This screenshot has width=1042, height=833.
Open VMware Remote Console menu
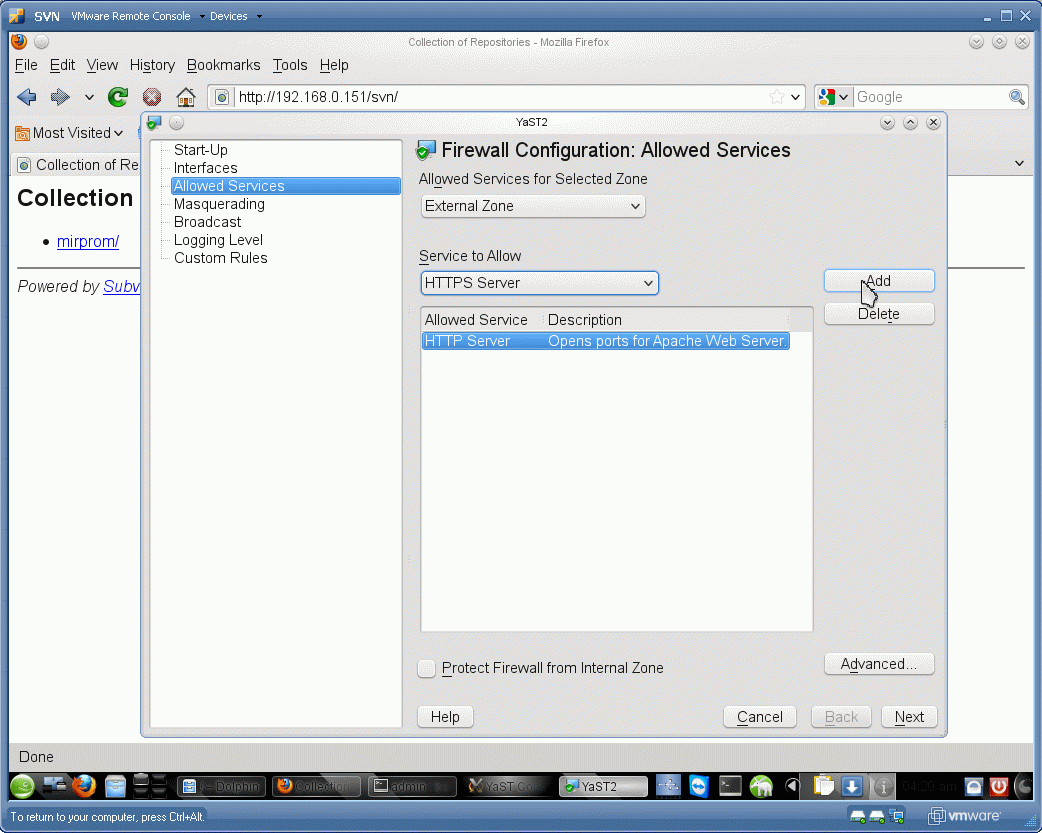click(x=138, y=16)
